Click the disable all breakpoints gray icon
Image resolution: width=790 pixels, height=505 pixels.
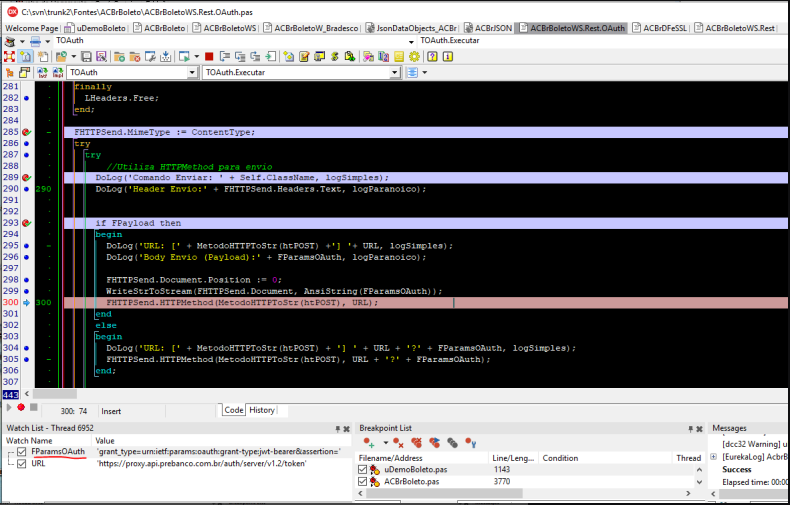[x=452, y=443]
